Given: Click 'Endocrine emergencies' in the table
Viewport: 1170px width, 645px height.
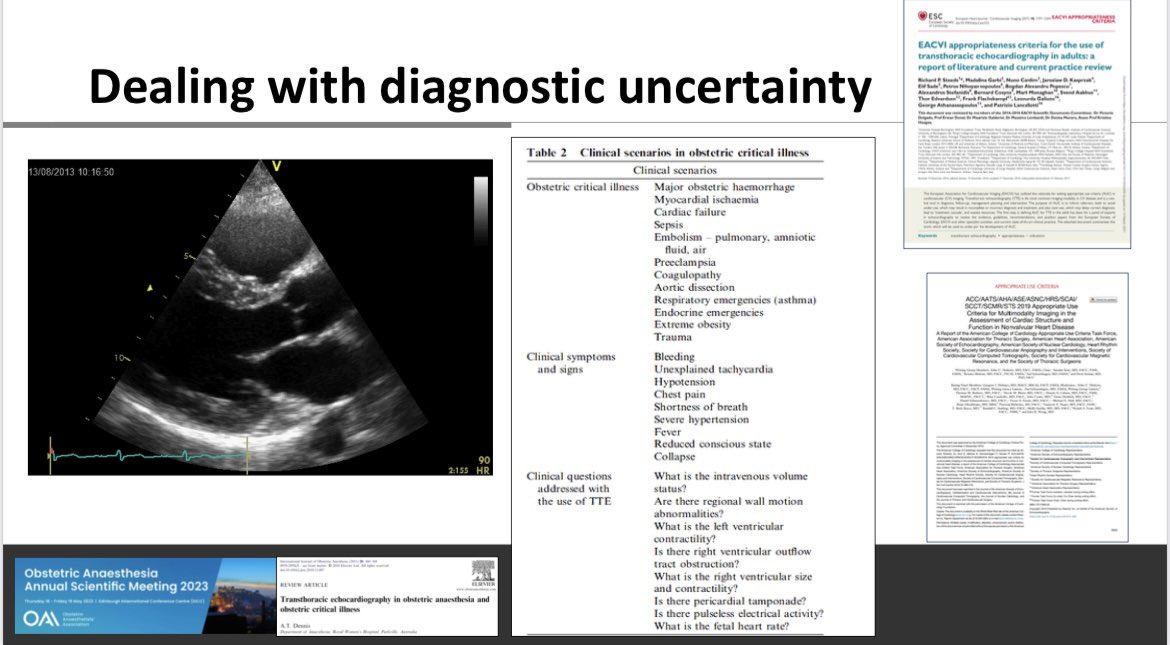Looking at the screenshot, I should (x=709, y=312).
